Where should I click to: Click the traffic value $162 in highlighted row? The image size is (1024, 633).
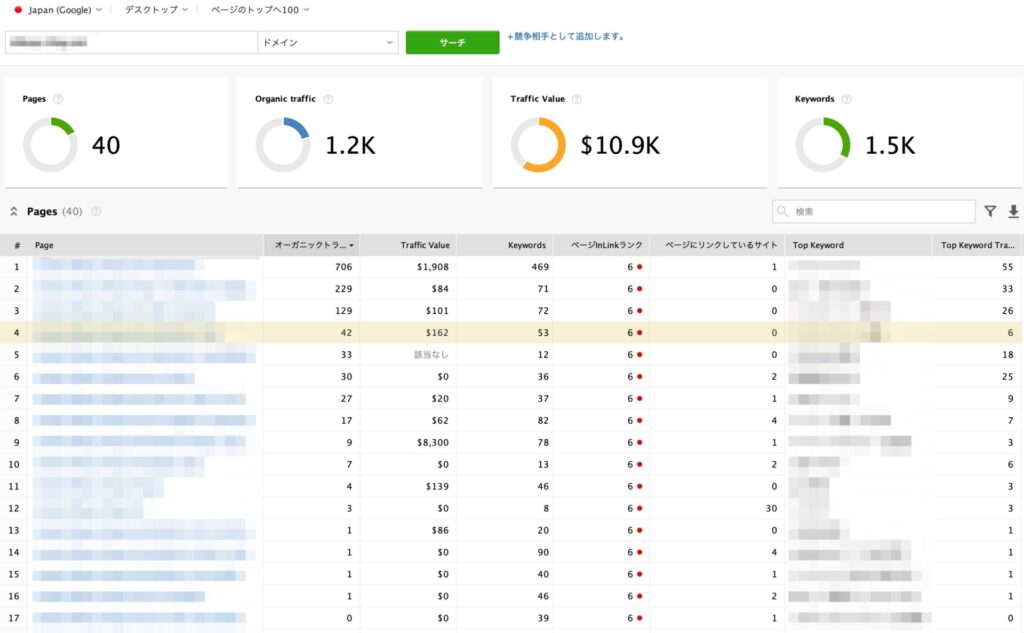click(438, 333)
